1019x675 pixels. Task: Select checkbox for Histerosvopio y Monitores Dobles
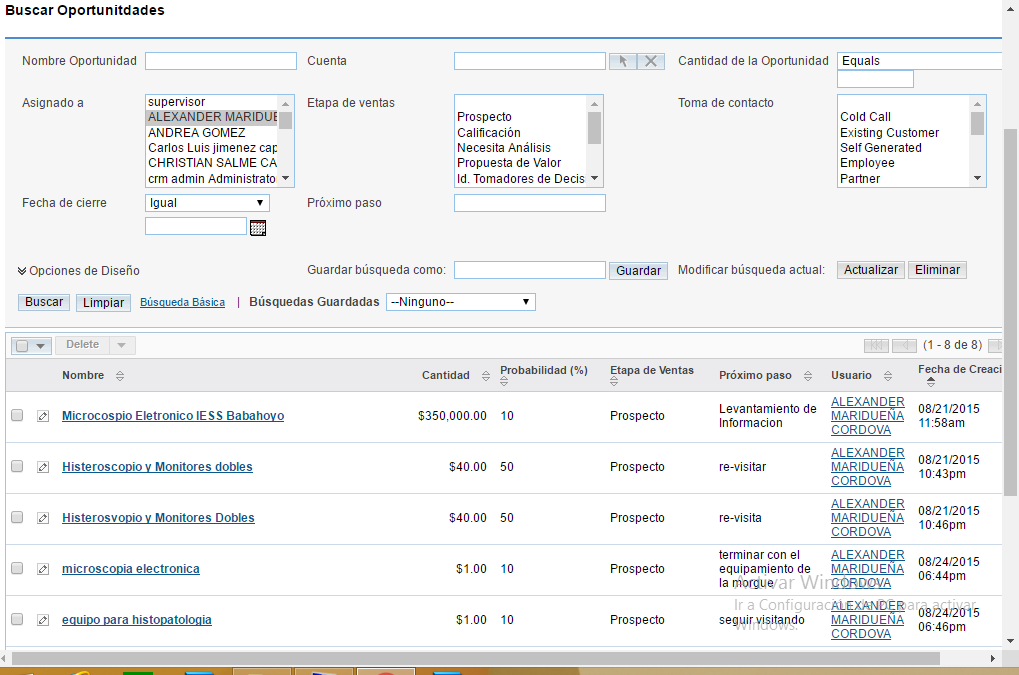point(17,517)
